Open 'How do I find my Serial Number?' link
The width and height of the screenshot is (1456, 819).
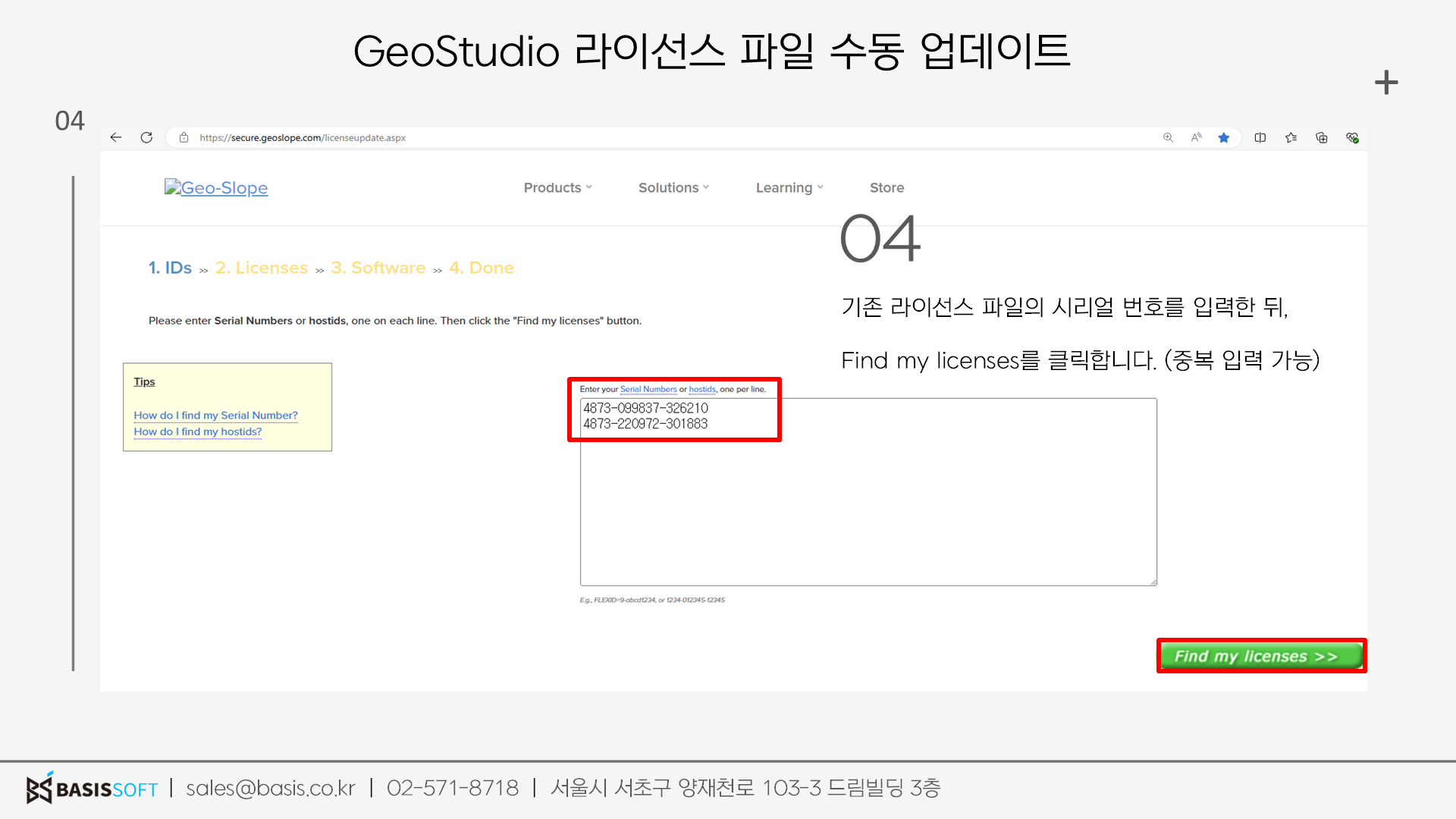pyautogui.click(x=215, y=416)
